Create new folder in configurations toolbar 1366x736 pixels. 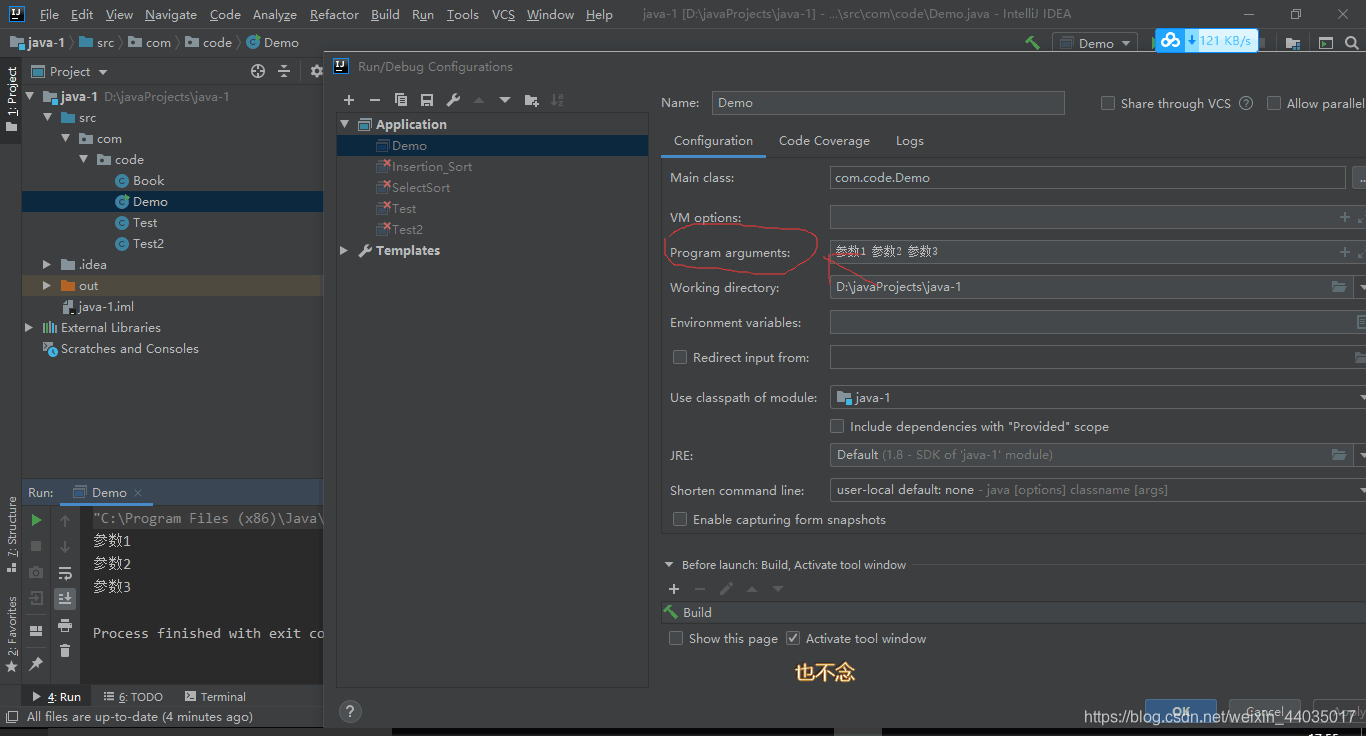531,100
